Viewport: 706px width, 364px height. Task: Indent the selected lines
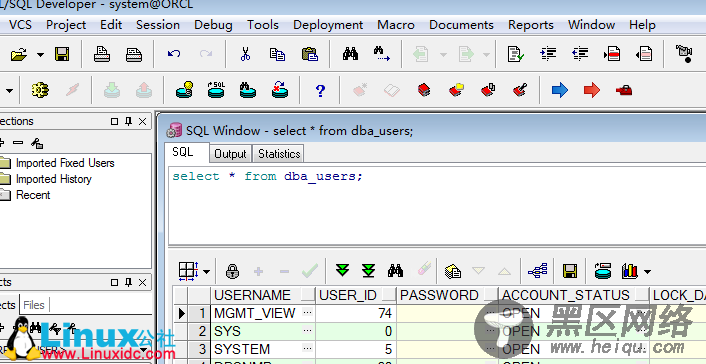tap(548, 54)
